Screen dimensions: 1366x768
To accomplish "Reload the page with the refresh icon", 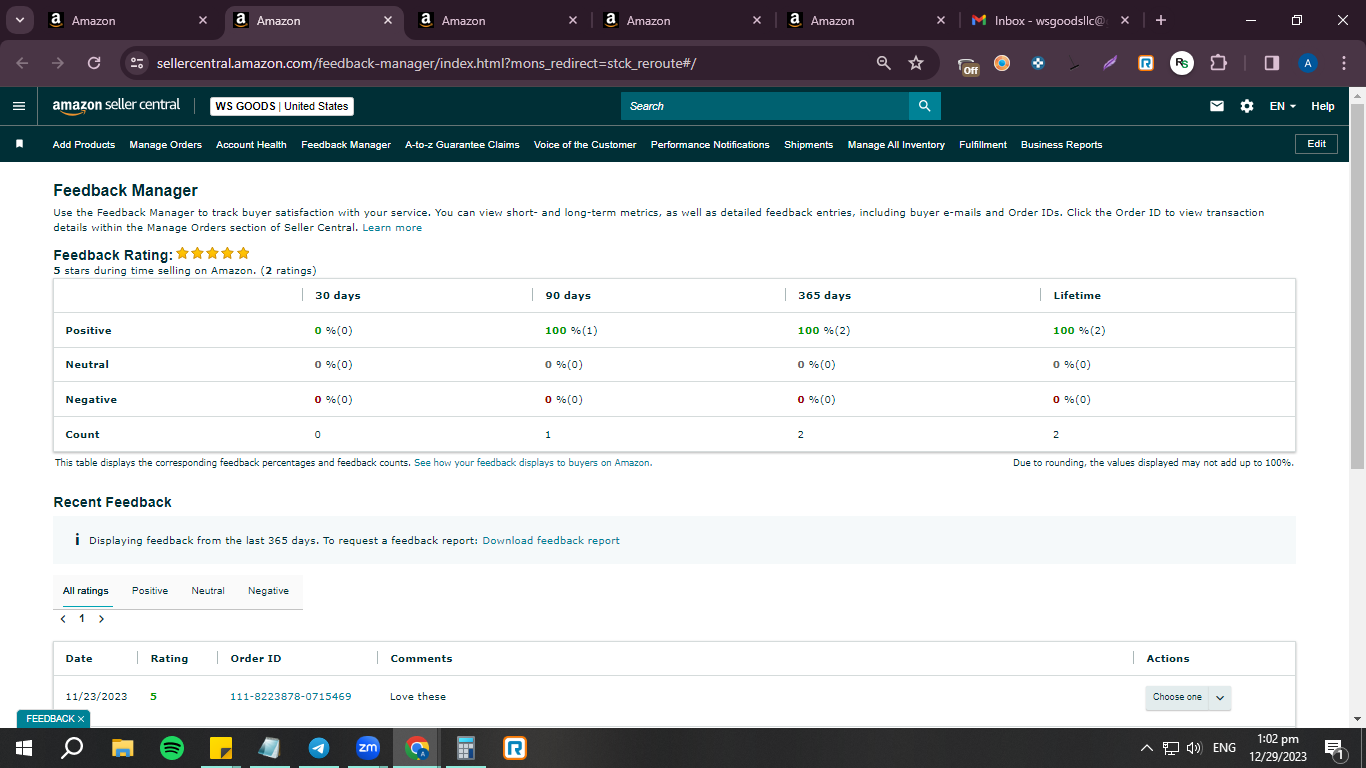I will click(x=94, y=63).
